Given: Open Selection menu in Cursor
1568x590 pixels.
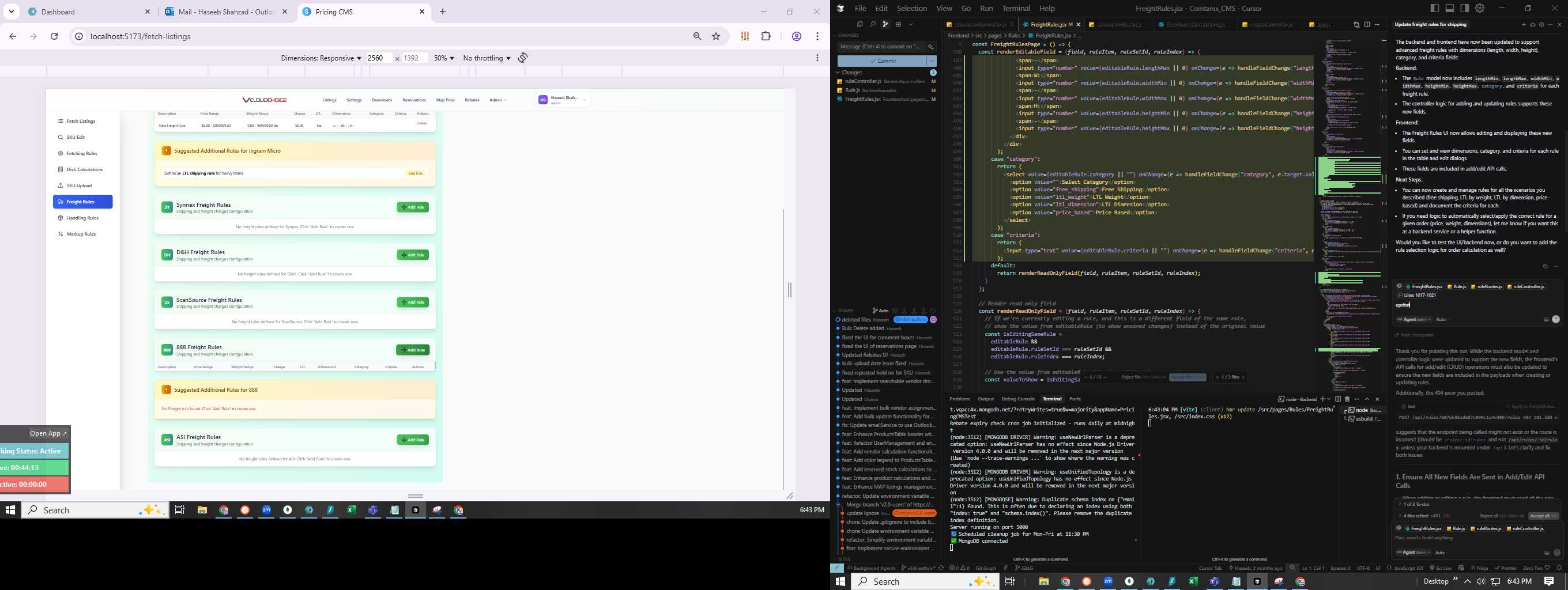Looking at the screenshot, I should (912, 9).
